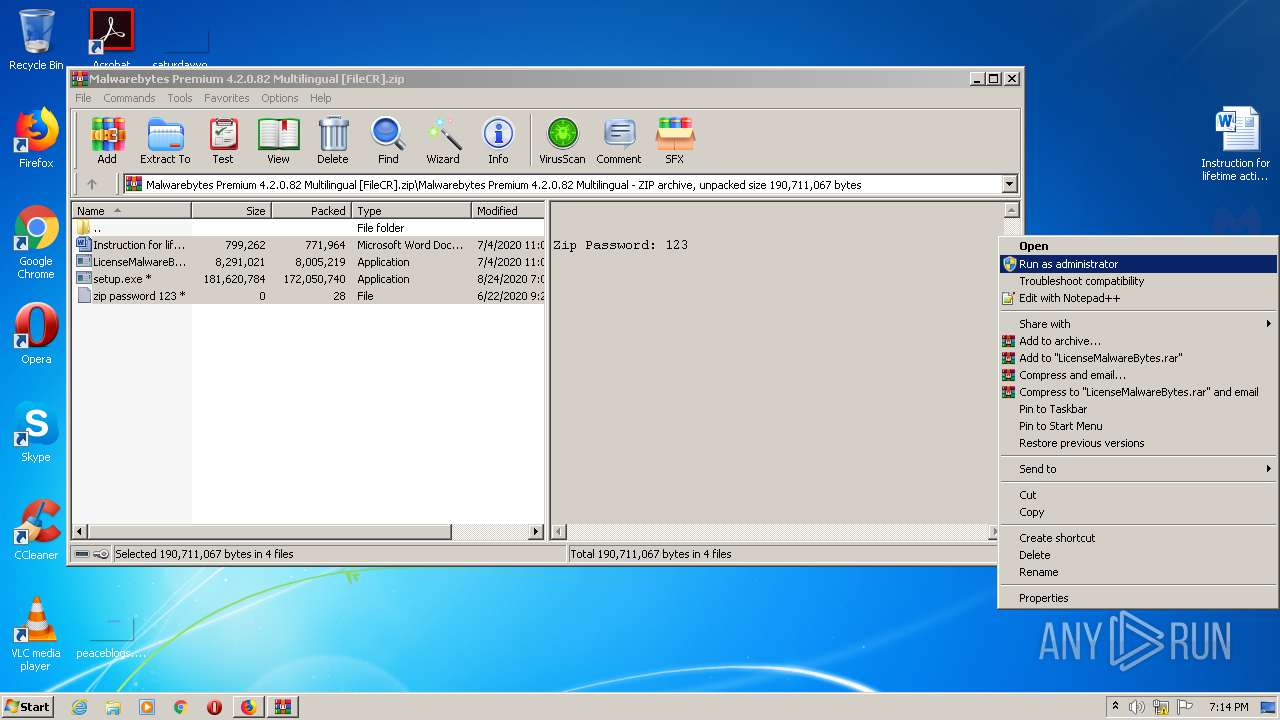Choose Open in context menu
This screenshot has width=1280, height=720.
[1139, 246]
